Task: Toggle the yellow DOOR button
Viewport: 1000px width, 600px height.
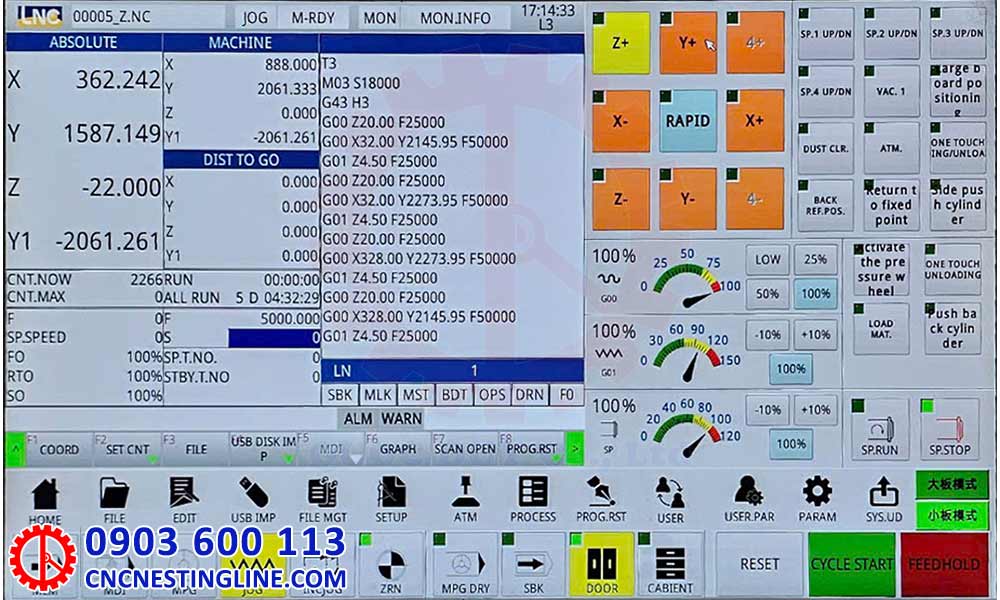Action: [x=602, y=565]
